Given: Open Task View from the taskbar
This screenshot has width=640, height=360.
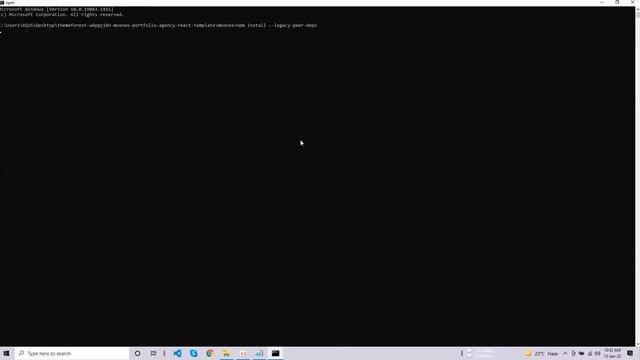Looking at the screenshot, I should coord(153,353).
